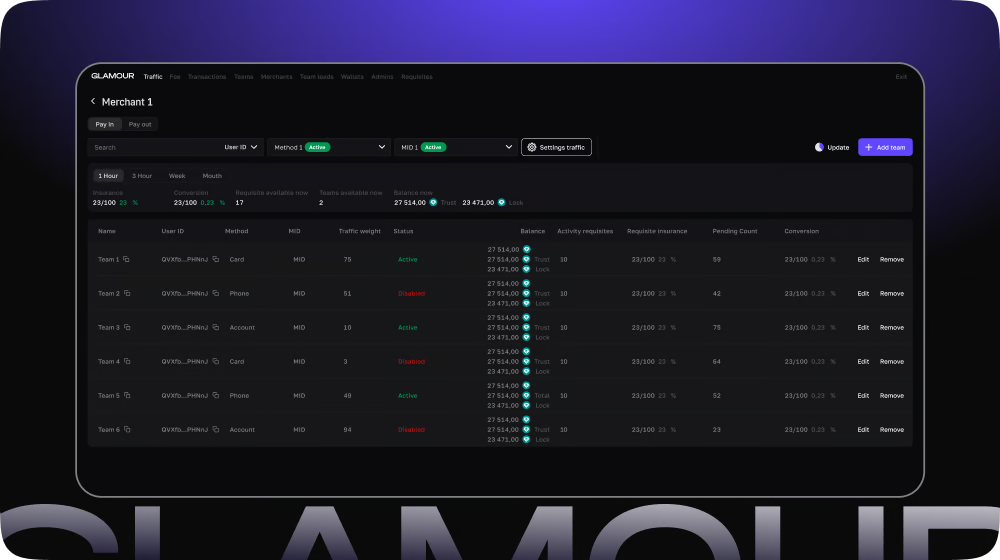Copy the Team 6 name
This screenshot has height=560, width=1000.
[127, 430]
